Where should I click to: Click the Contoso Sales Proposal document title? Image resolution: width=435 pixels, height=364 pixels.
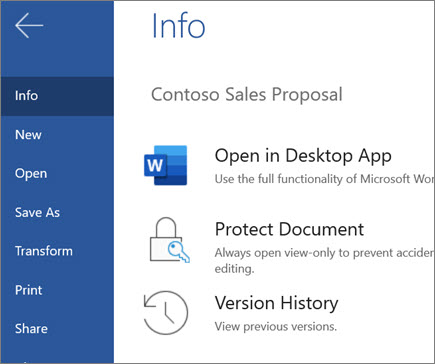coord(247,95)
